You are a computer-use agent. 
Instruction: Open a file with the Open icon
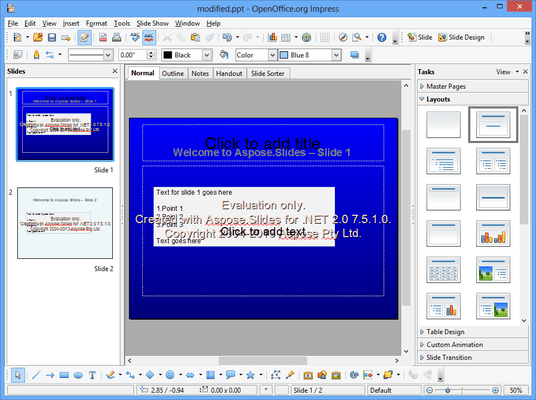click(x=38, y=37)
